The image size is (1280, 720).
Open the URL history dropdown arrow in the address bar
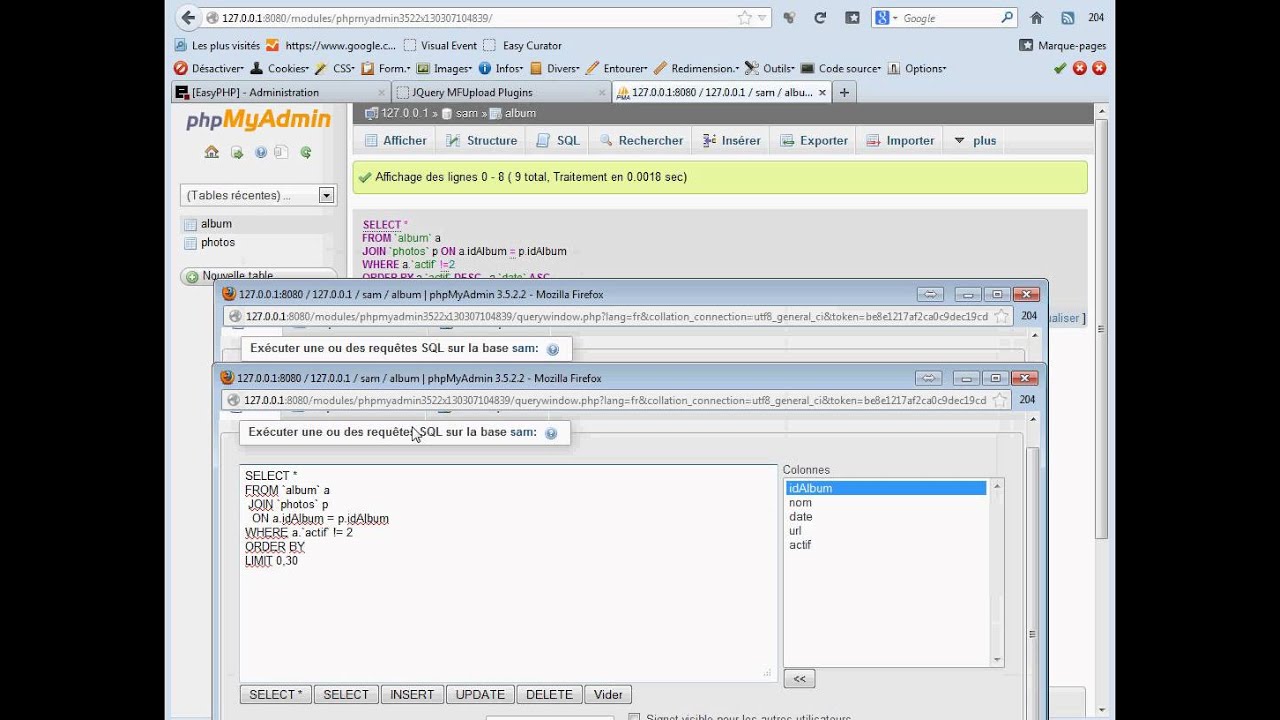tap(762, 18)
